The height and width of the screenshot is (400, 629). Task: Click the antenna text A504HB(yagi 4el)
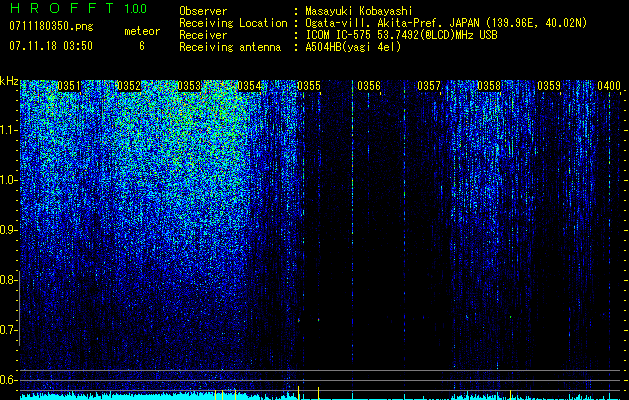pyautogui.click(x=353, y=47)
